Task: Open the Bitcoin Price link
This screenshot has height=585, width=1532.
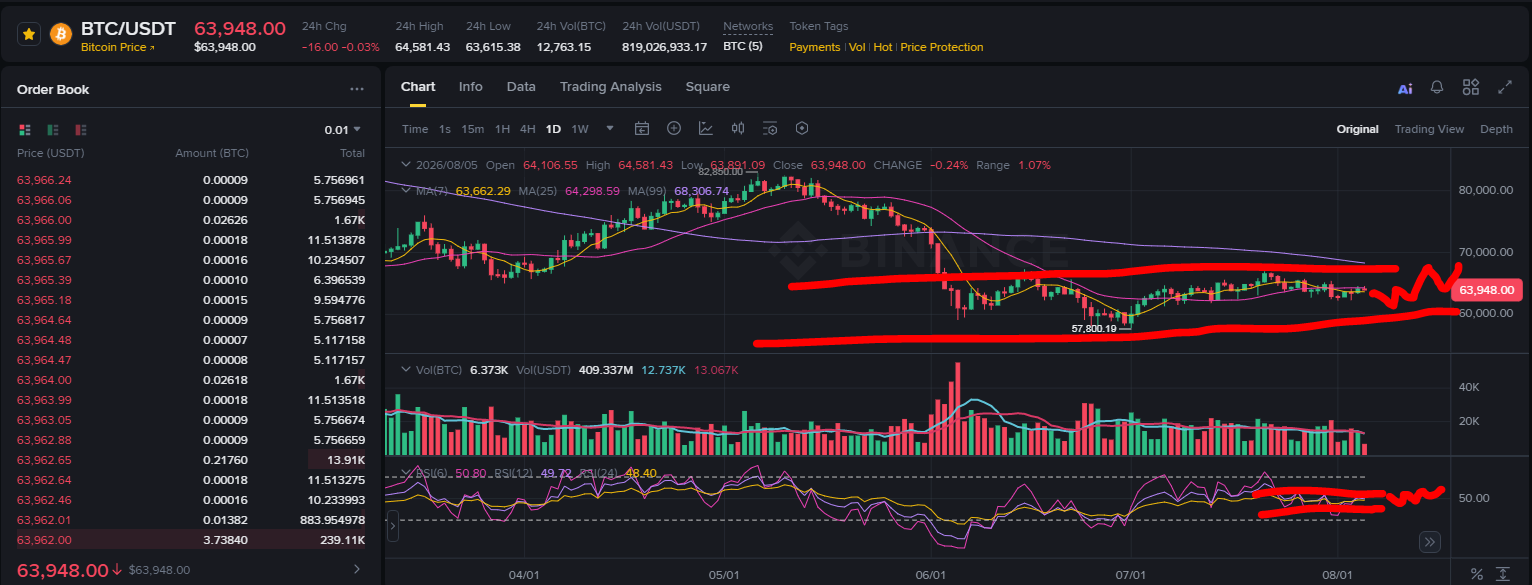Action: (118, 47)
